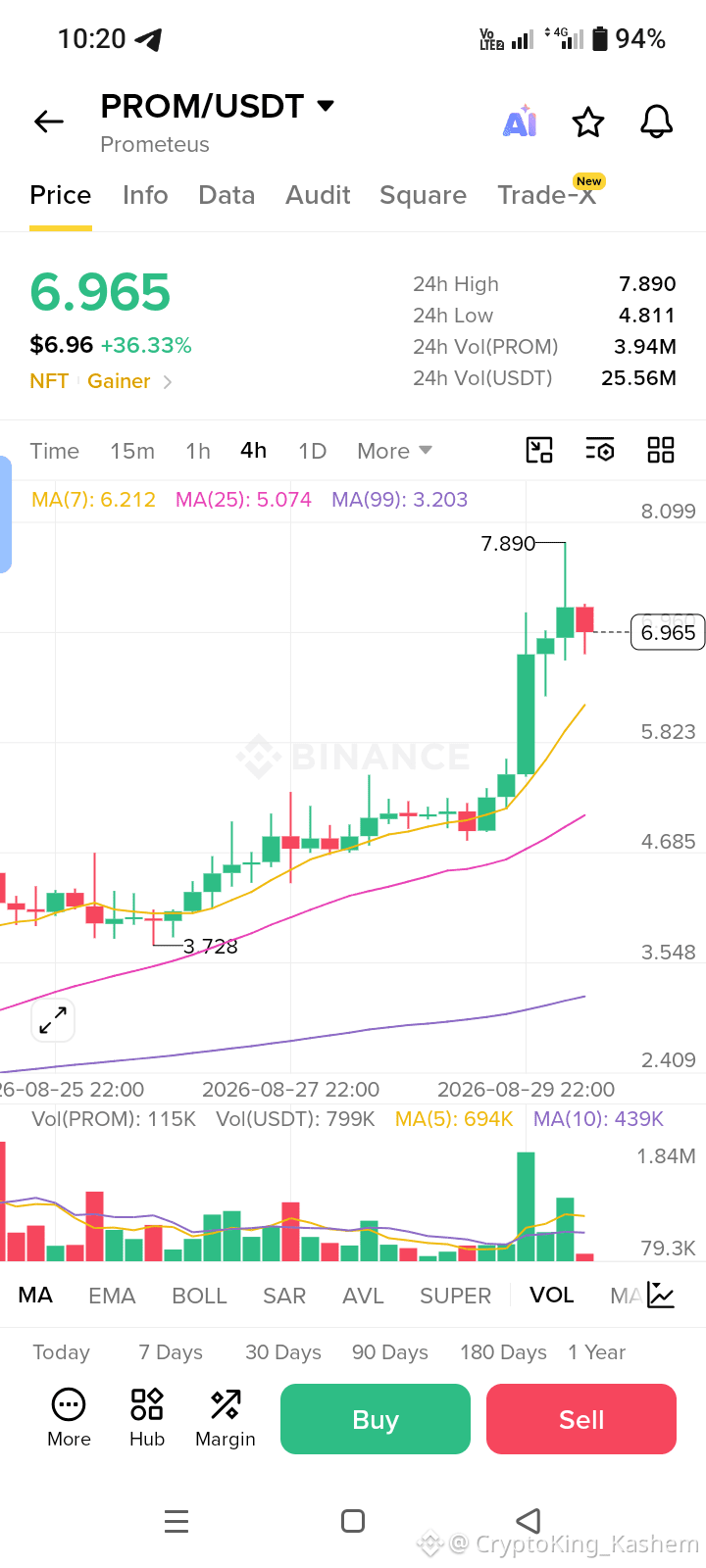Tap Android home button
Viewport: 706px width, 1568px height.
tap(353, 1521)
